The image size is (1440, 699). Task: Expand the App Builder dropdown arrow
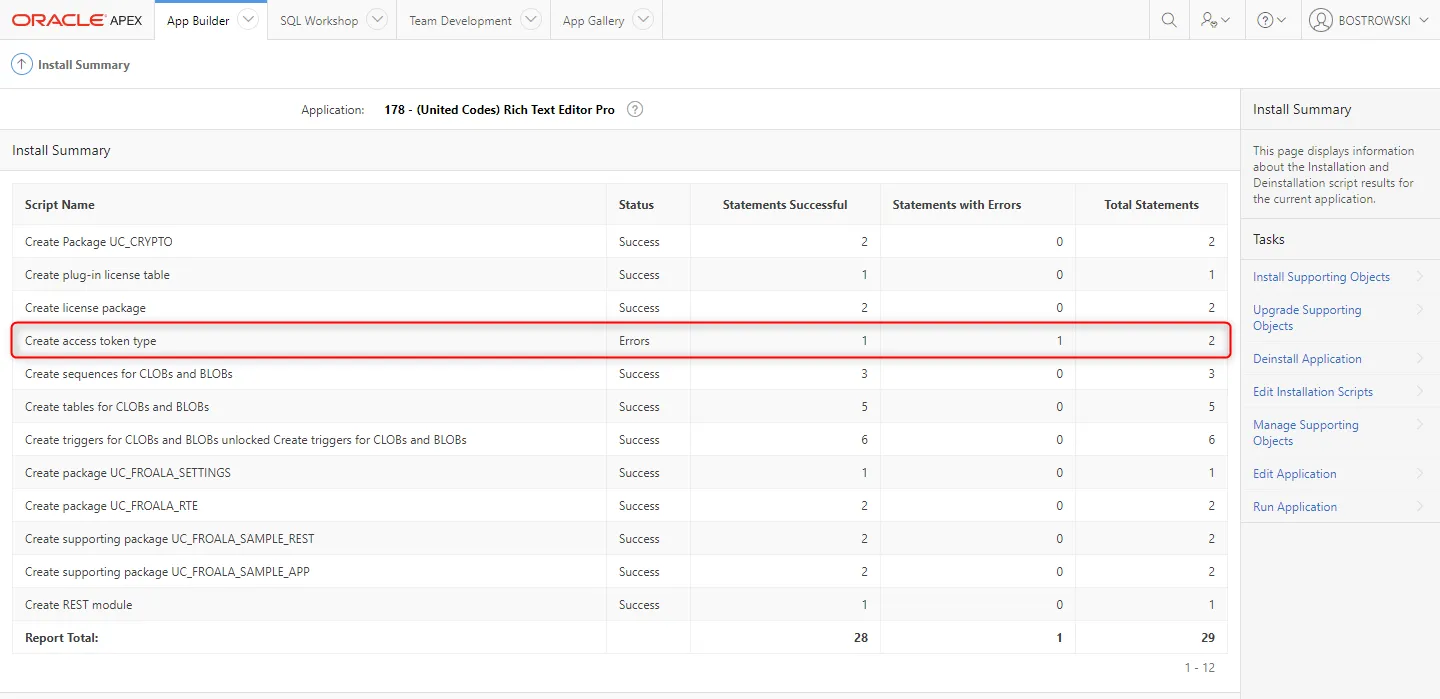pyautogui.click(x=248, y=20)
